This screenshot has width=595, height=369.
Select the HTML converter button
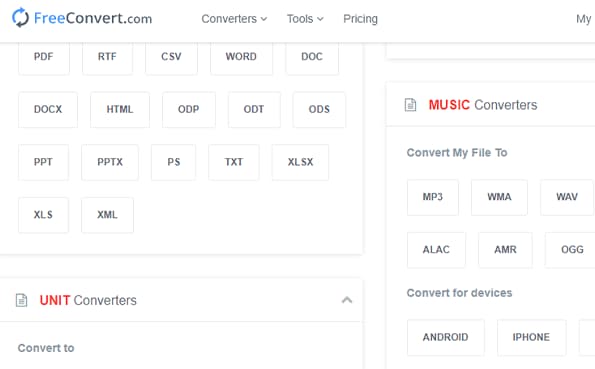120,109
